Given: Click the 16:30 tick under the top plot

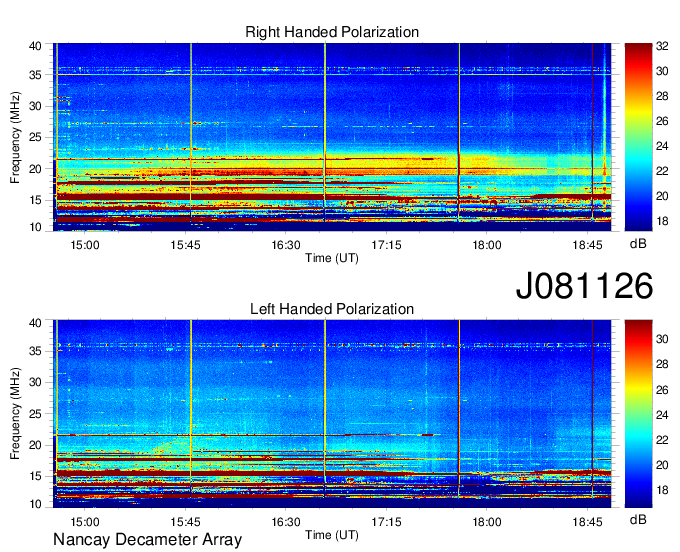Looking at the screenshot, I should click(286, 245).
